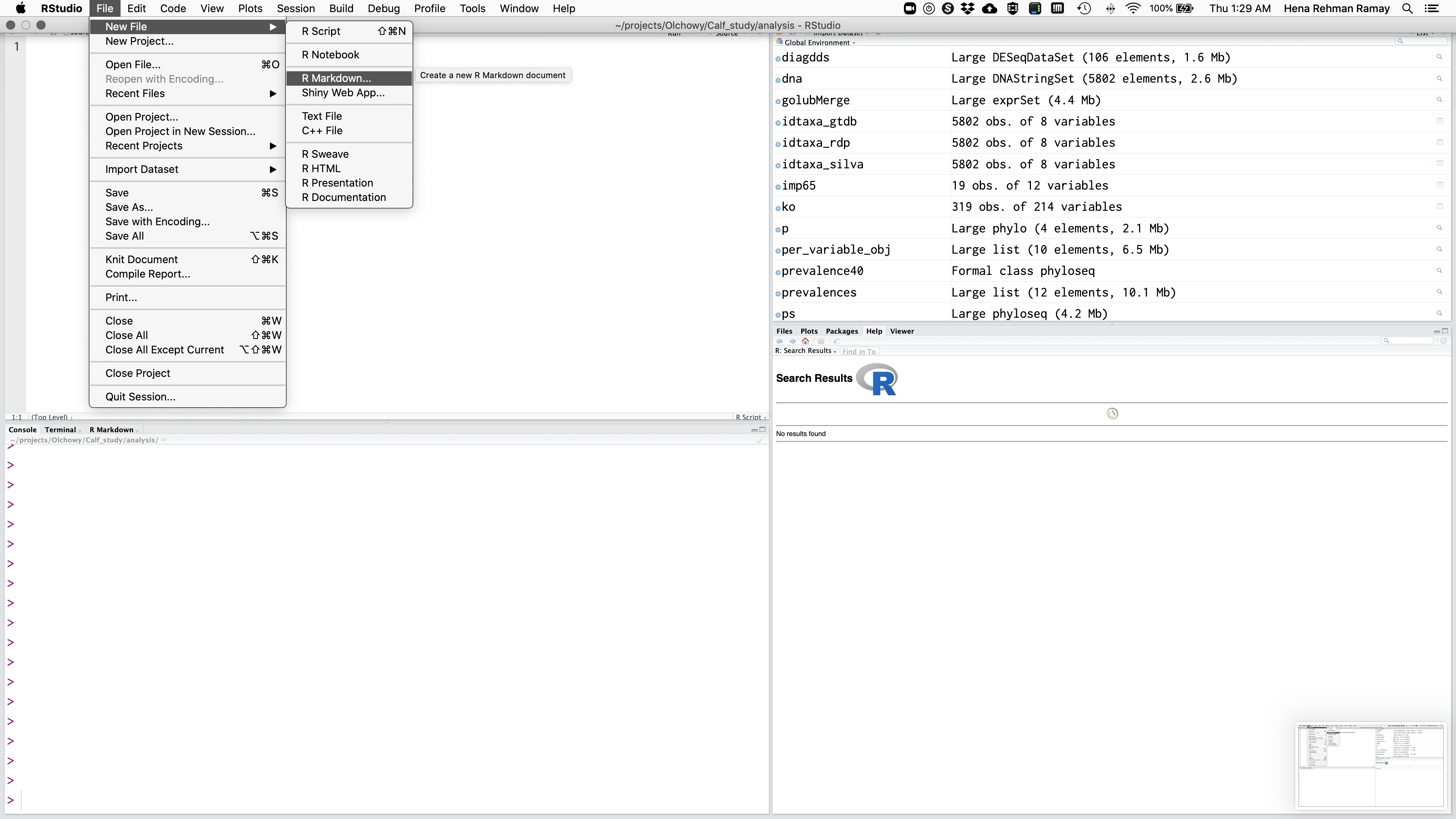Open the Dropbox menu bar icon
This screenshot has height=819, width=1456.
click(968, 8)
